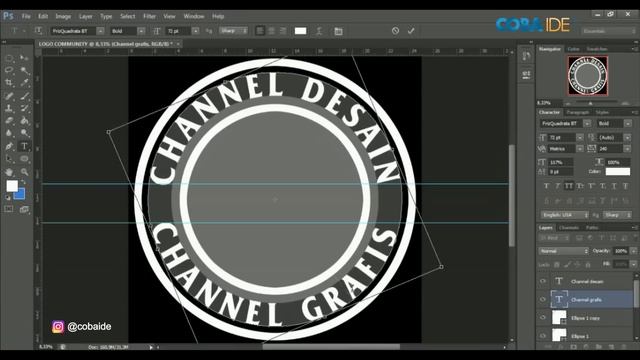The image size is (640, 360).
Task: Open the Layer menu
Action: (x=85, y=16)
